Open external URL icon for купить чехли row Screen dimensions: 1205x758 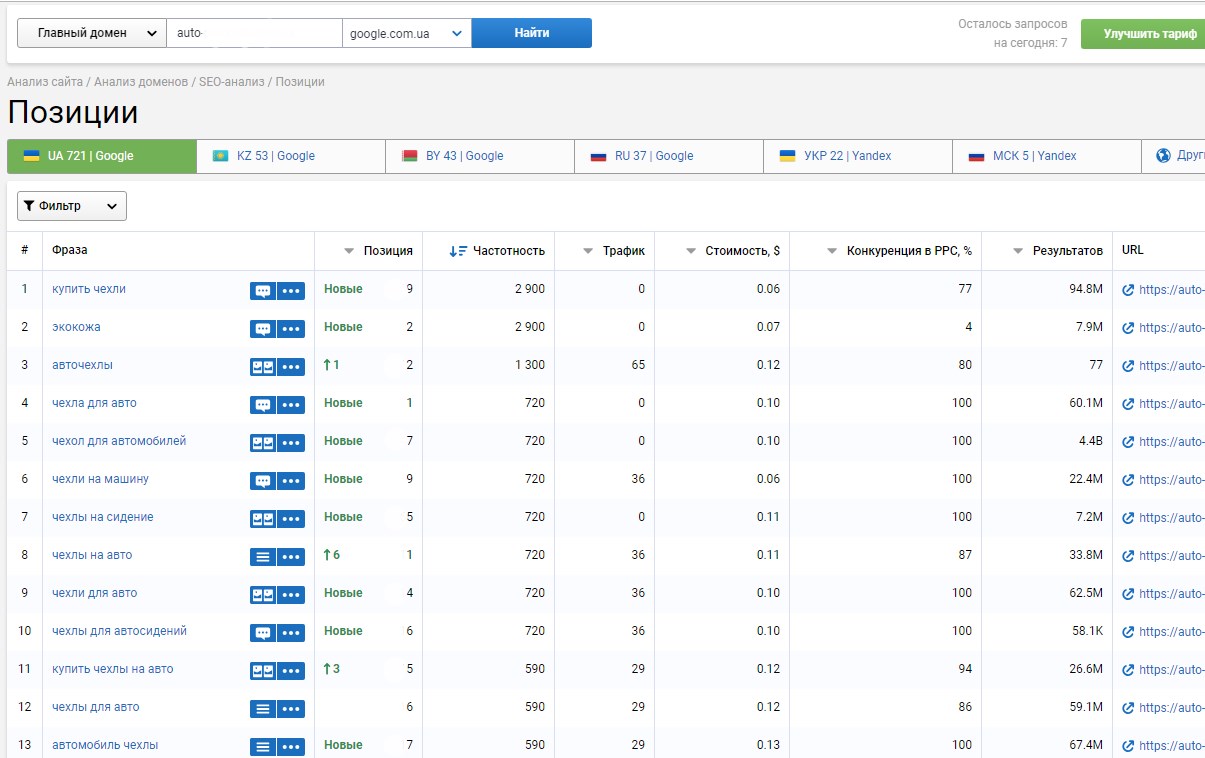point(1128,290)
